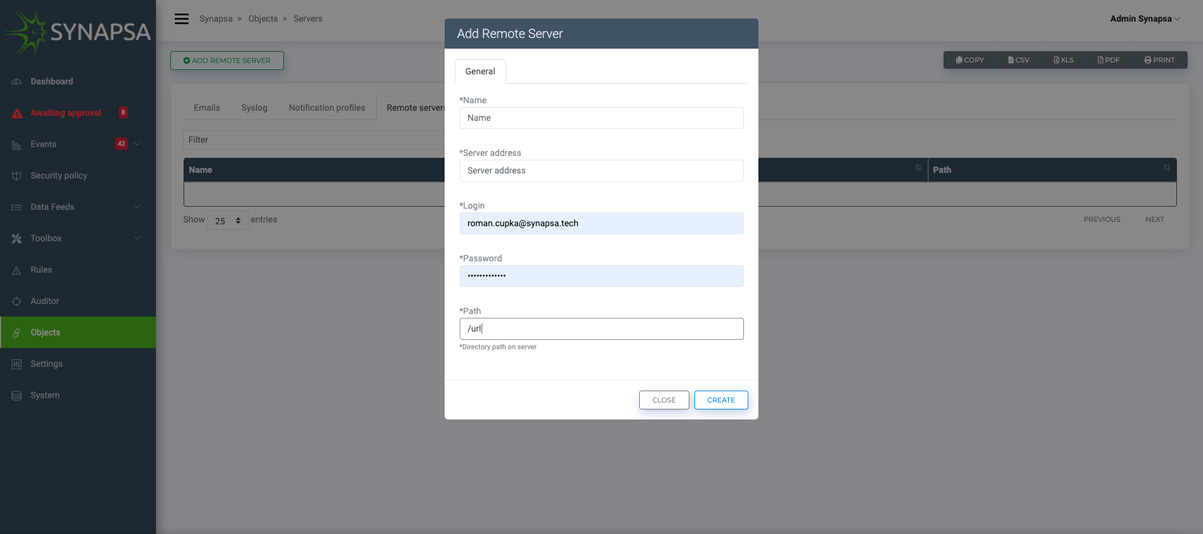This screenshot has height=534, width=1203.
Task: Click the Print button
Action: (1159, 60)
